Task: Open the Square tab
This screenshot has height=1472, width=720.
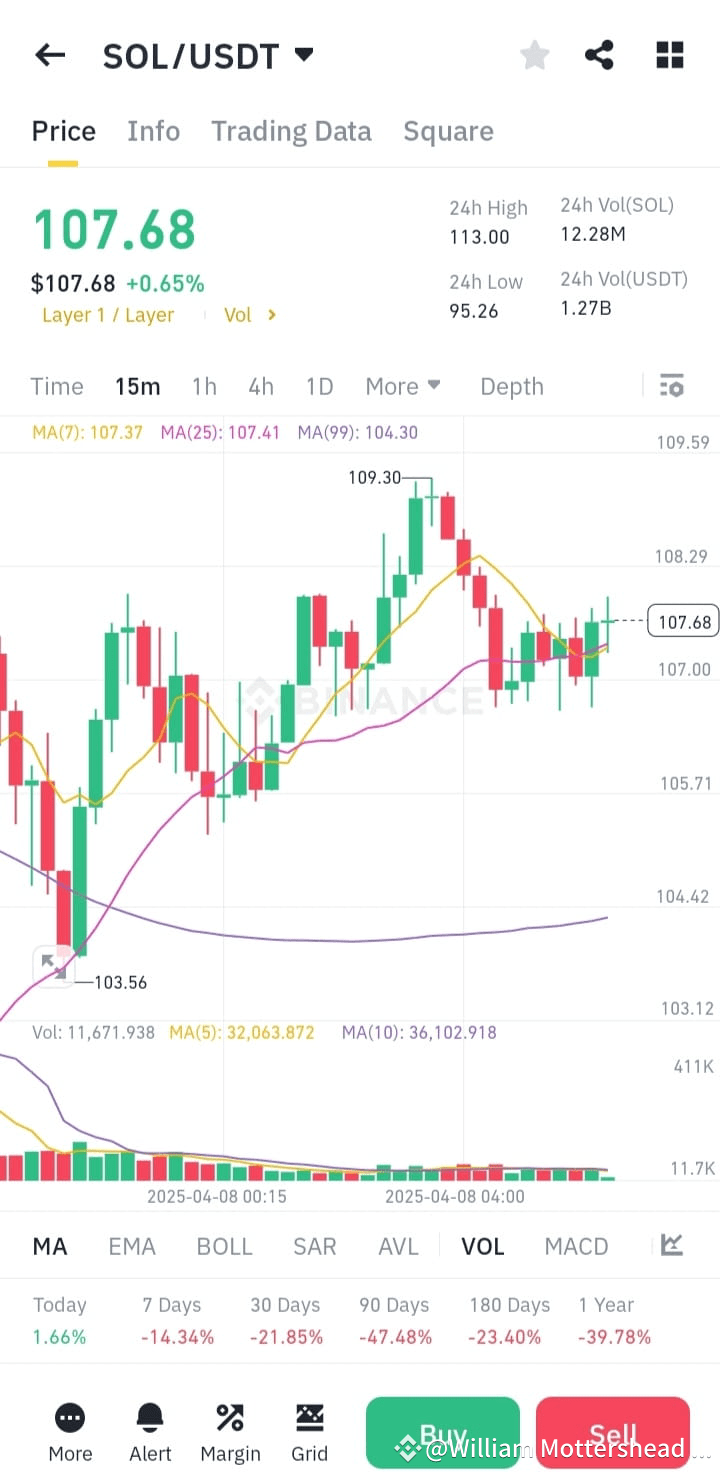Action: point(448,131)
